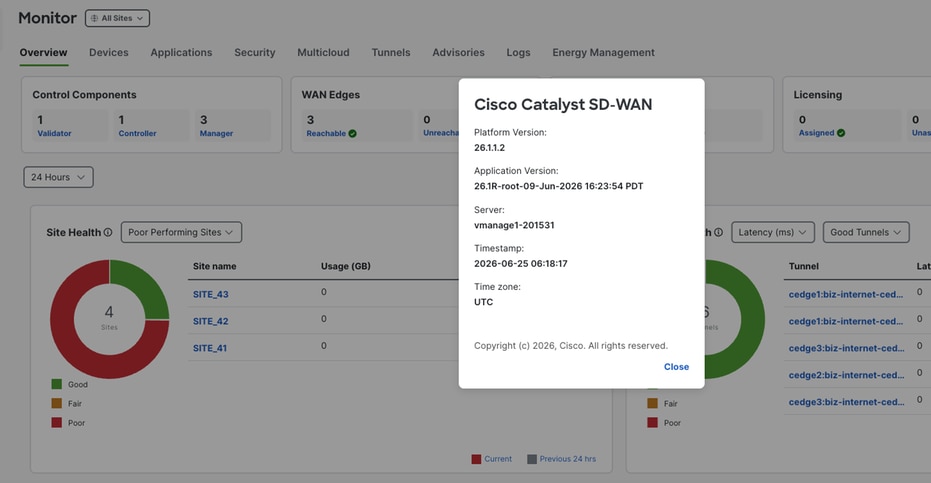Open the All Sites selector dropdown

point(117,18)
